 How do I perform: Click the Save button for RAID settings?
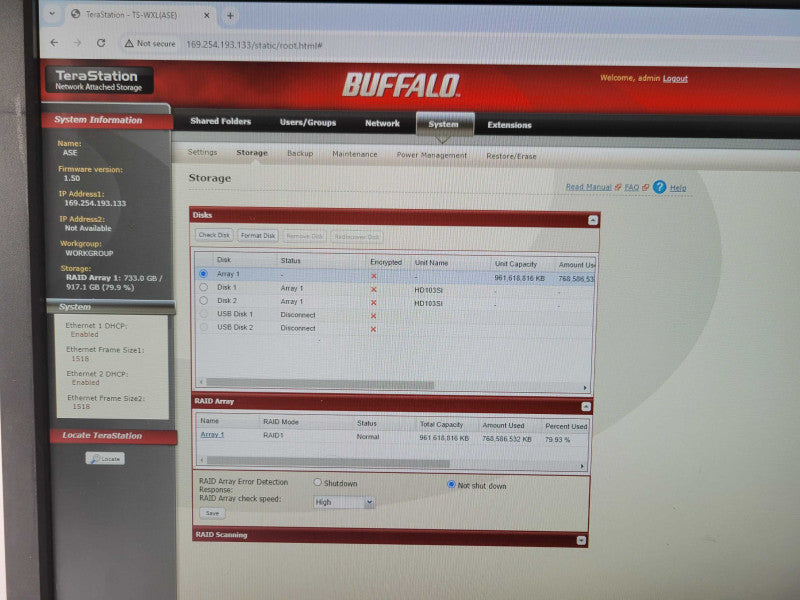(212, 513)
